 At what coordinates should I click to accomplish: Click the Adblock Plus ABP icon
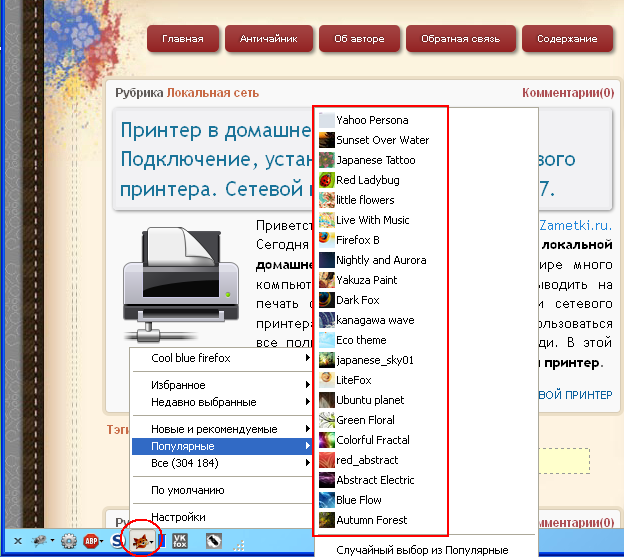point(91,541)
